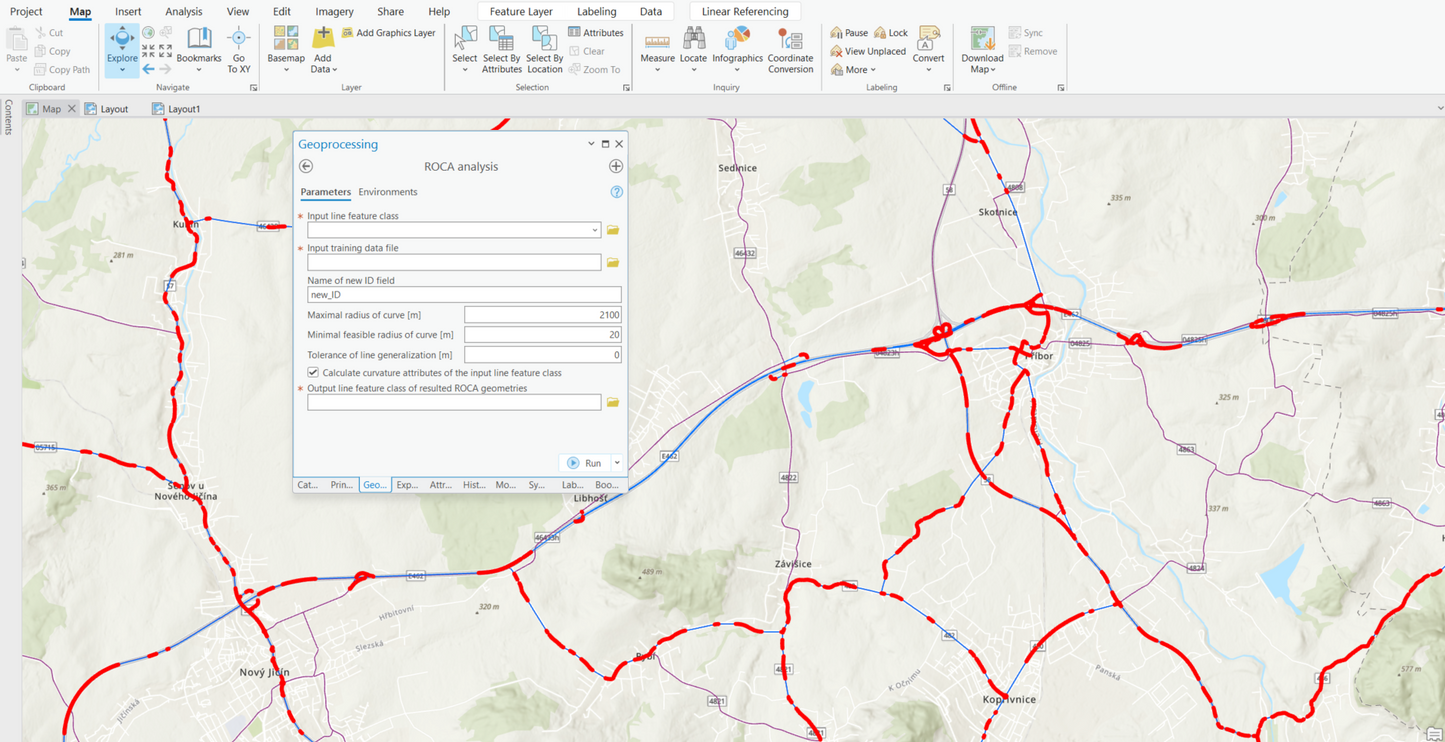The width and height of the screenshot is (1445, 742).
Task: Browse for input training data file
Action: point(613,263)
